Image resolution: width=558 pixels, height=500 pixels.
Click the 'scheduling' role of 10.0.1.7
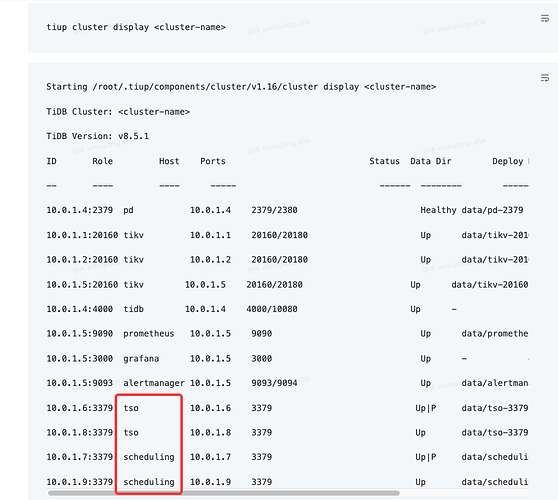tap(149, 457)
